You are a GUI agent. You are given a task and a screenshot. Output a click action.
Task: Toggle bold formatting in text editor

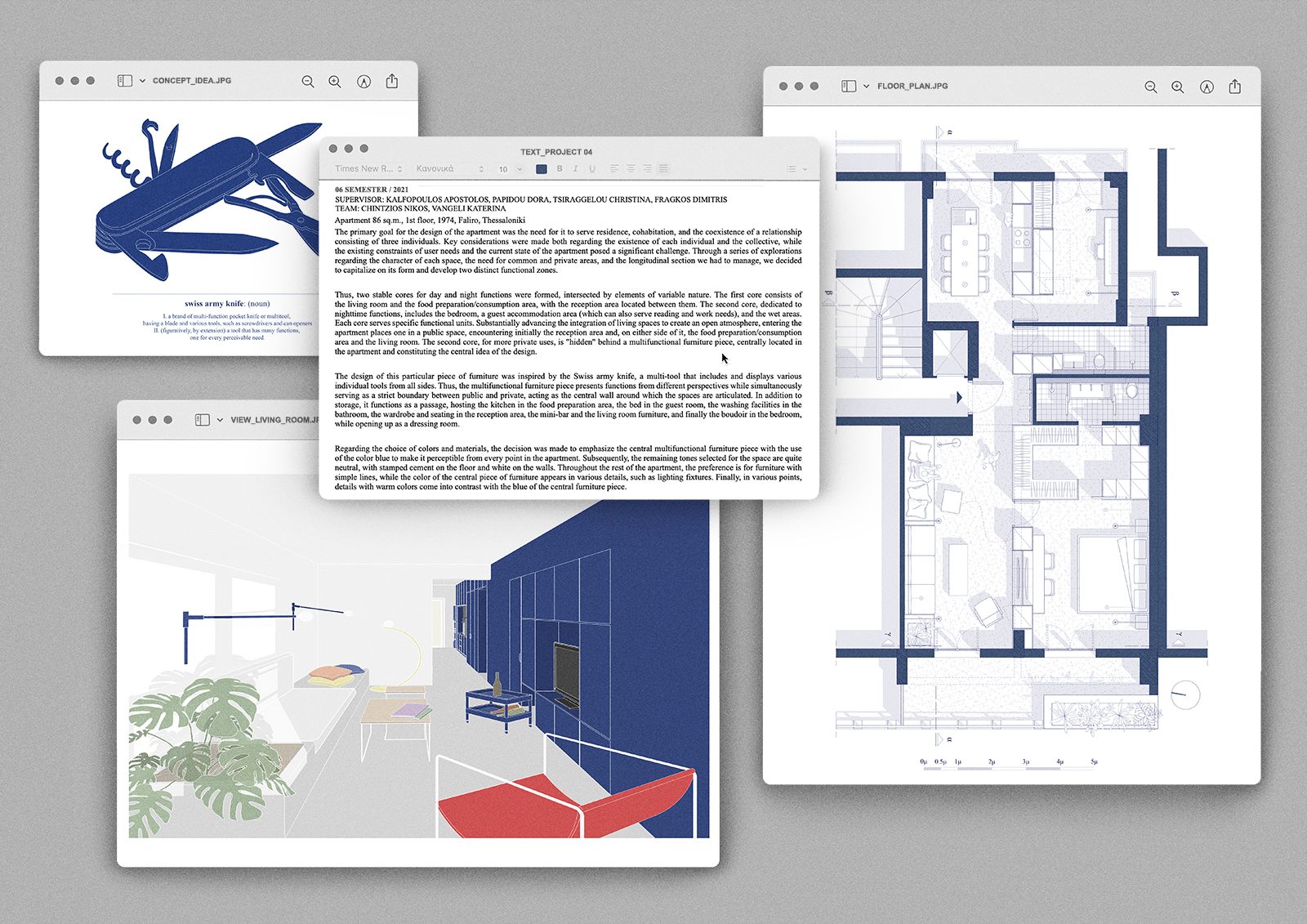tap(560, 169)
